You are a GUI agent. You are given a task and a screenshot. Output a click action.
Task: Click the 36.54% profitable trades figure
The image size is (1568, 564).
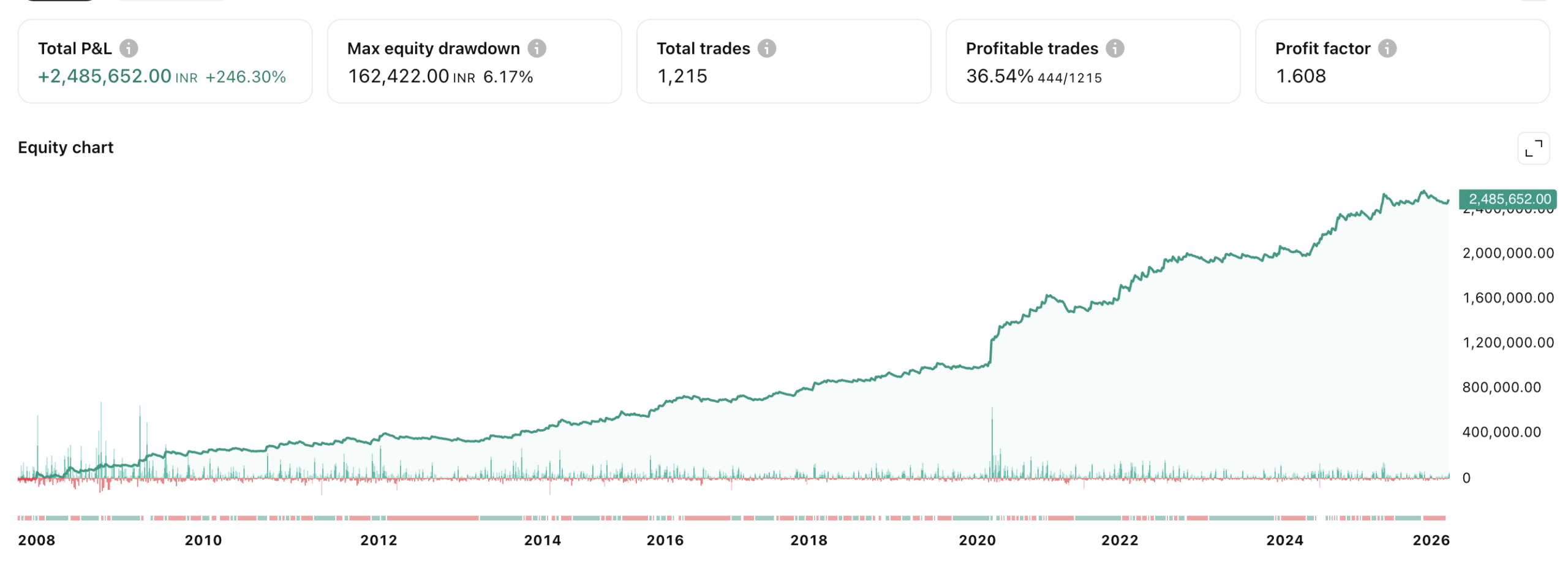click(999, 76)
